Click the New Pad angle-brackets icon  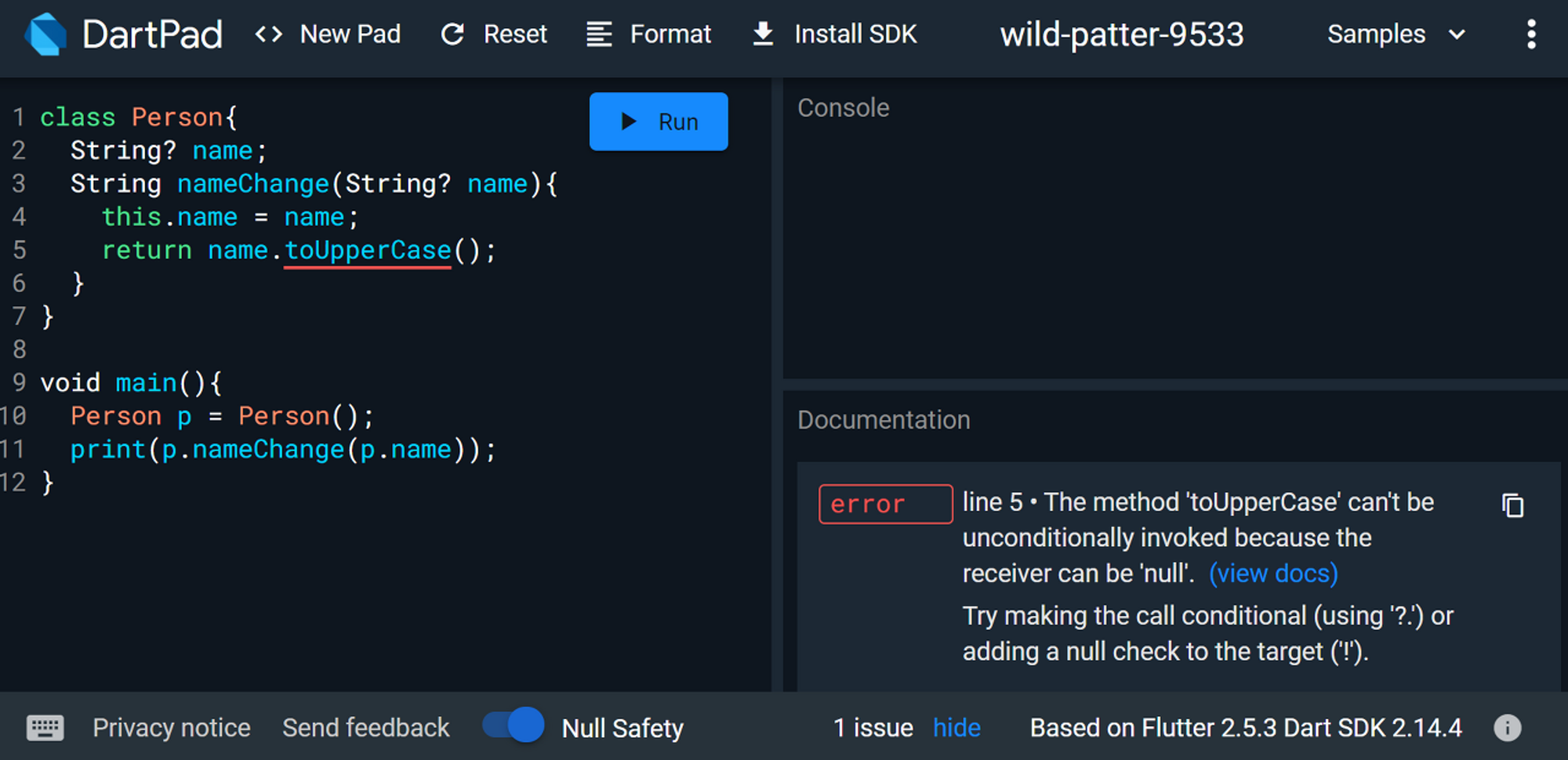(269, 34)
